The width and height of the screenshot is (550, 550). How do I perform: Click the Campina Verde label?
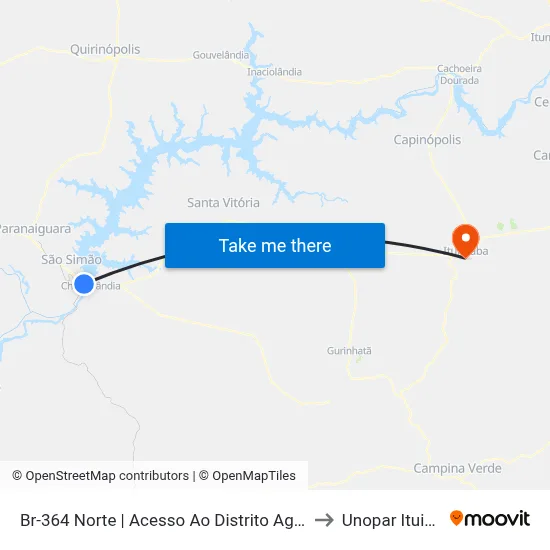pyautogui.click(x=457, y=468)
